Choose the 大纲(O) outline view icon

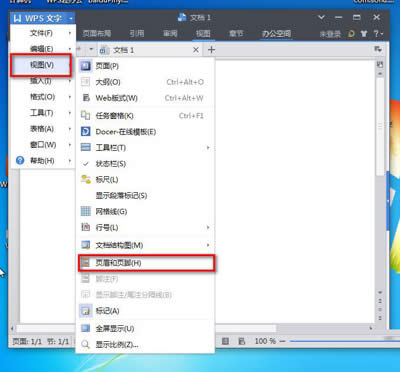(x=86, y=82)
